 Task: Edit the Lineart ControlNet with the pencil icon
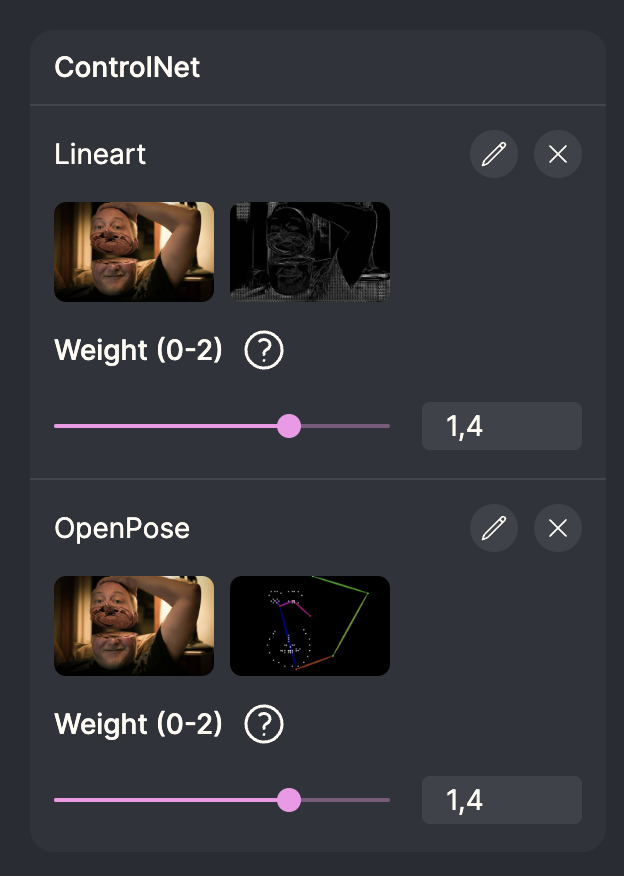click(494, 154)
